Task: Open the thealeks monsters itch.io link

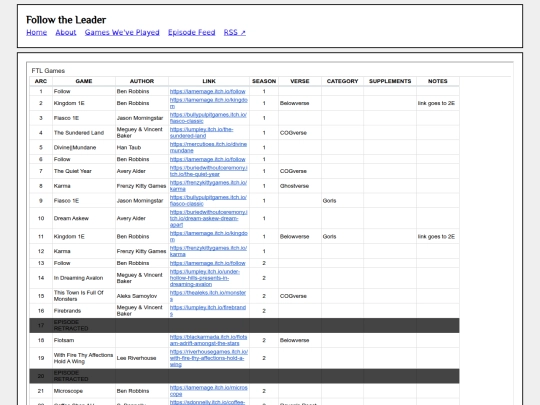Action: [208, 296]
